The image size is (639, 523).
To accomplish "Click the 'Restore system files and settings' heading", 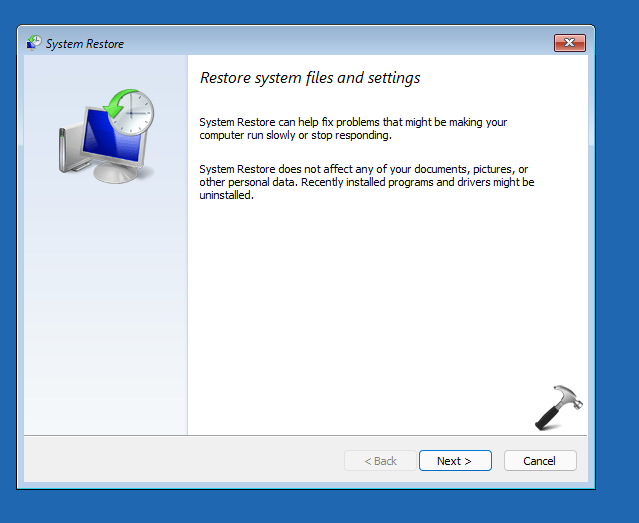I will [x=310, y=78].
